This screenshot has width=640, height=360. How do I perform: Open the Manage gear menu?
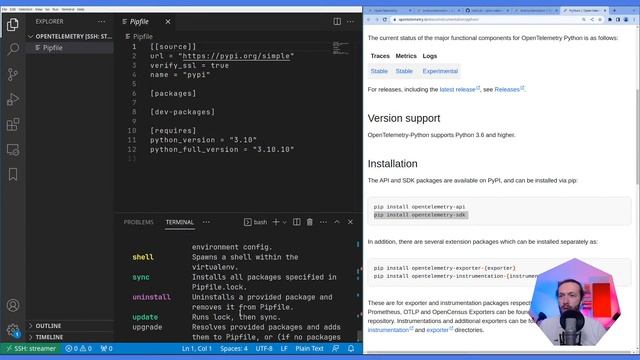tap(13, 330)
